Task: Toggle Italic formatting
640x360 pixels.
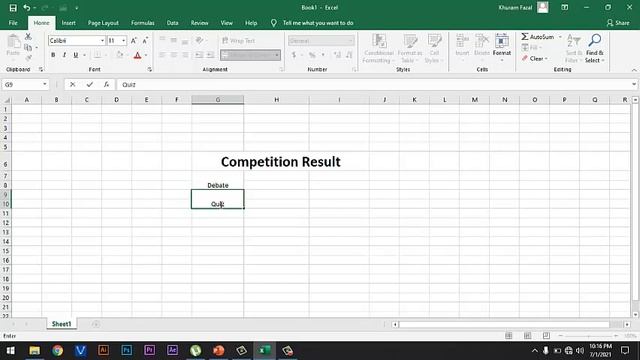Action: tap(64, 55)
